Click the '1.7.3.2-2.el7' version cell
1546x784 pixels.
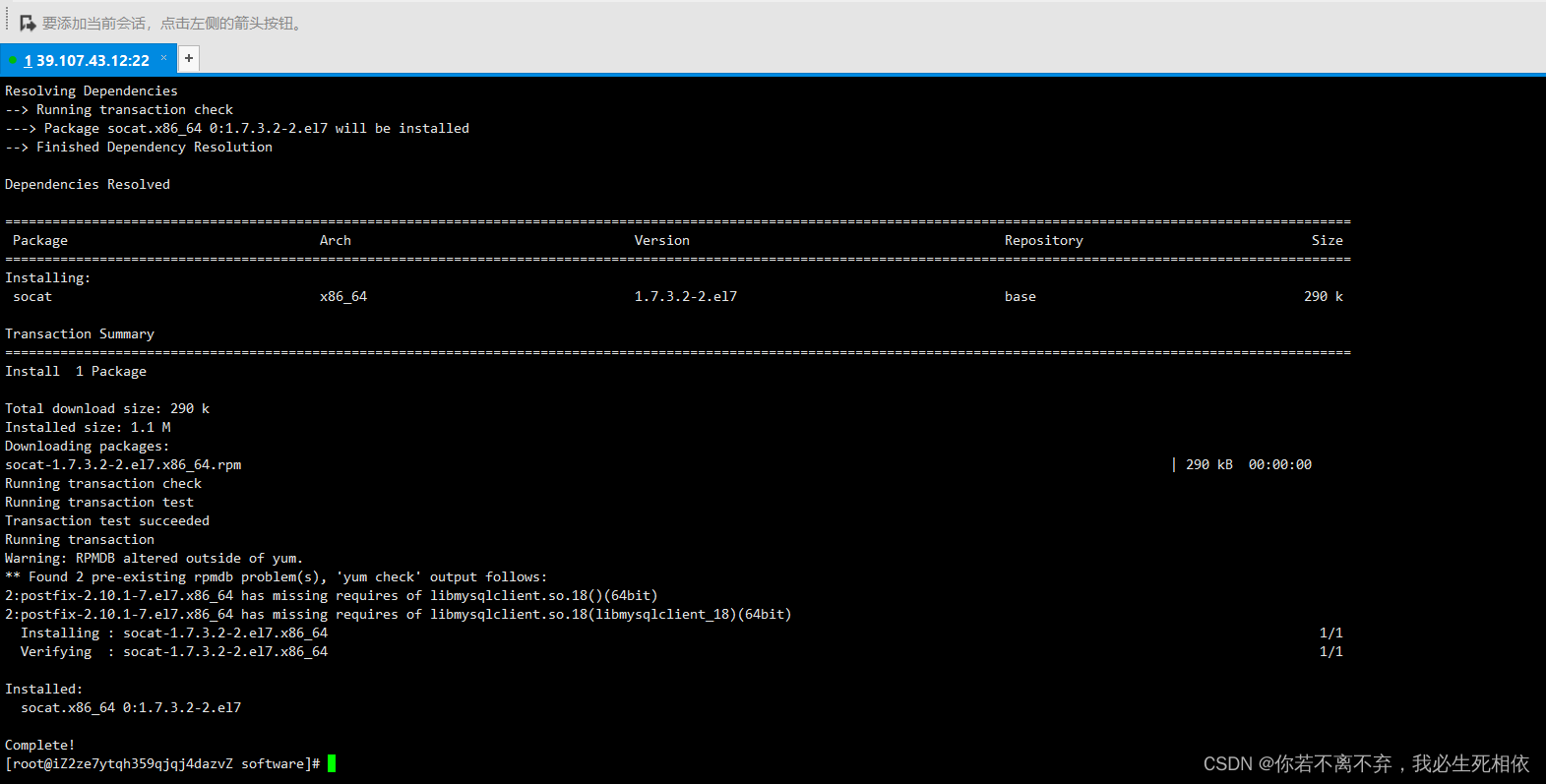click(686, 296)
